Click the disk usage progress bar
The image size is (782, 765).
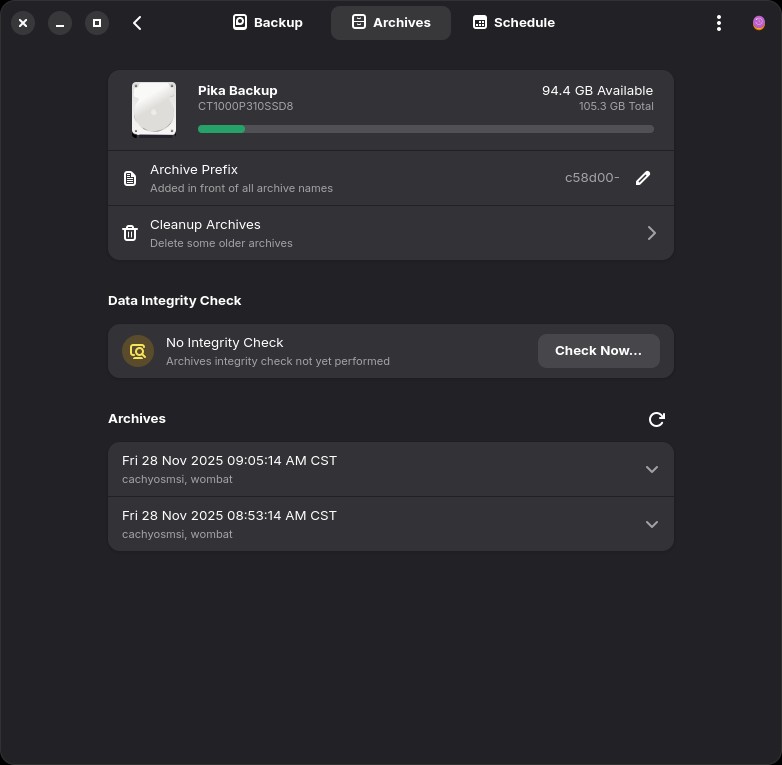[425, 129]
